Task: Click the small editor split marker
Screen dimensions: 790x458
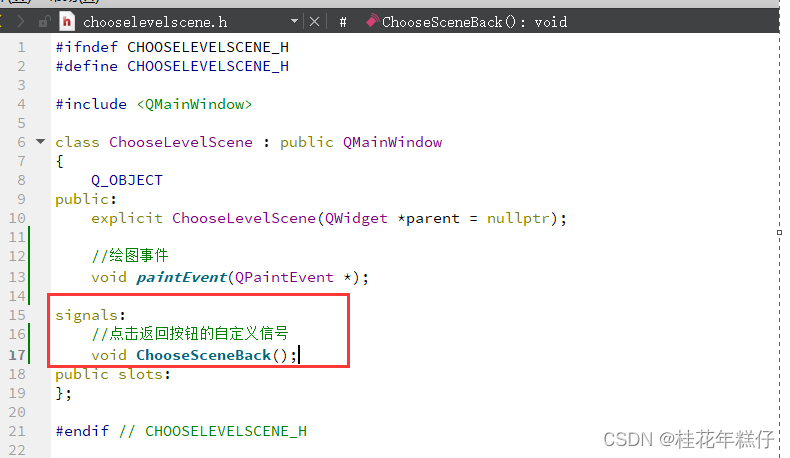Action: pyautogui.click(x=779, y=232)
